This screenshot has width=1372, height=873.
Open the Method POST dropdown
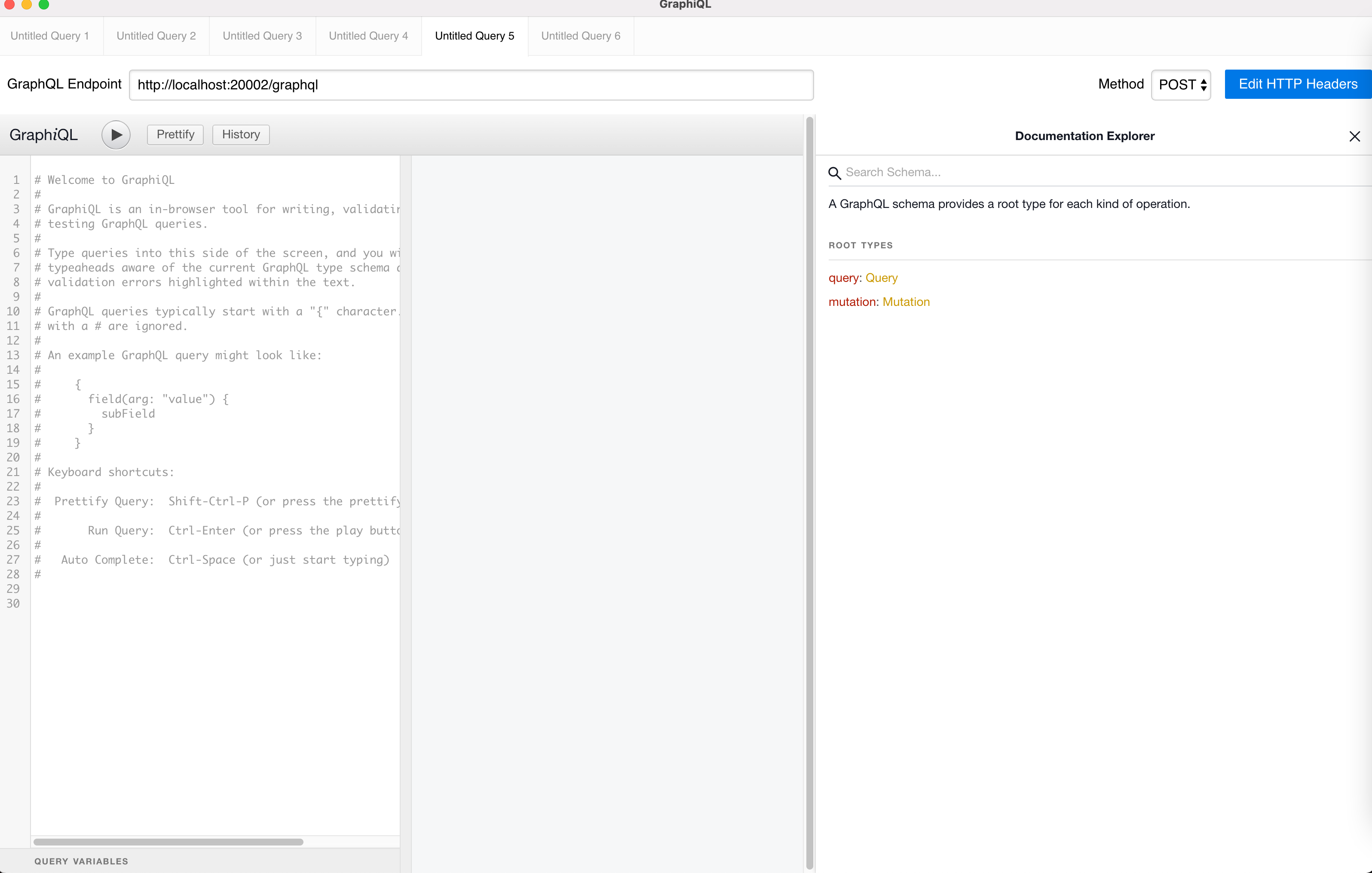[x=1181, y=85]
